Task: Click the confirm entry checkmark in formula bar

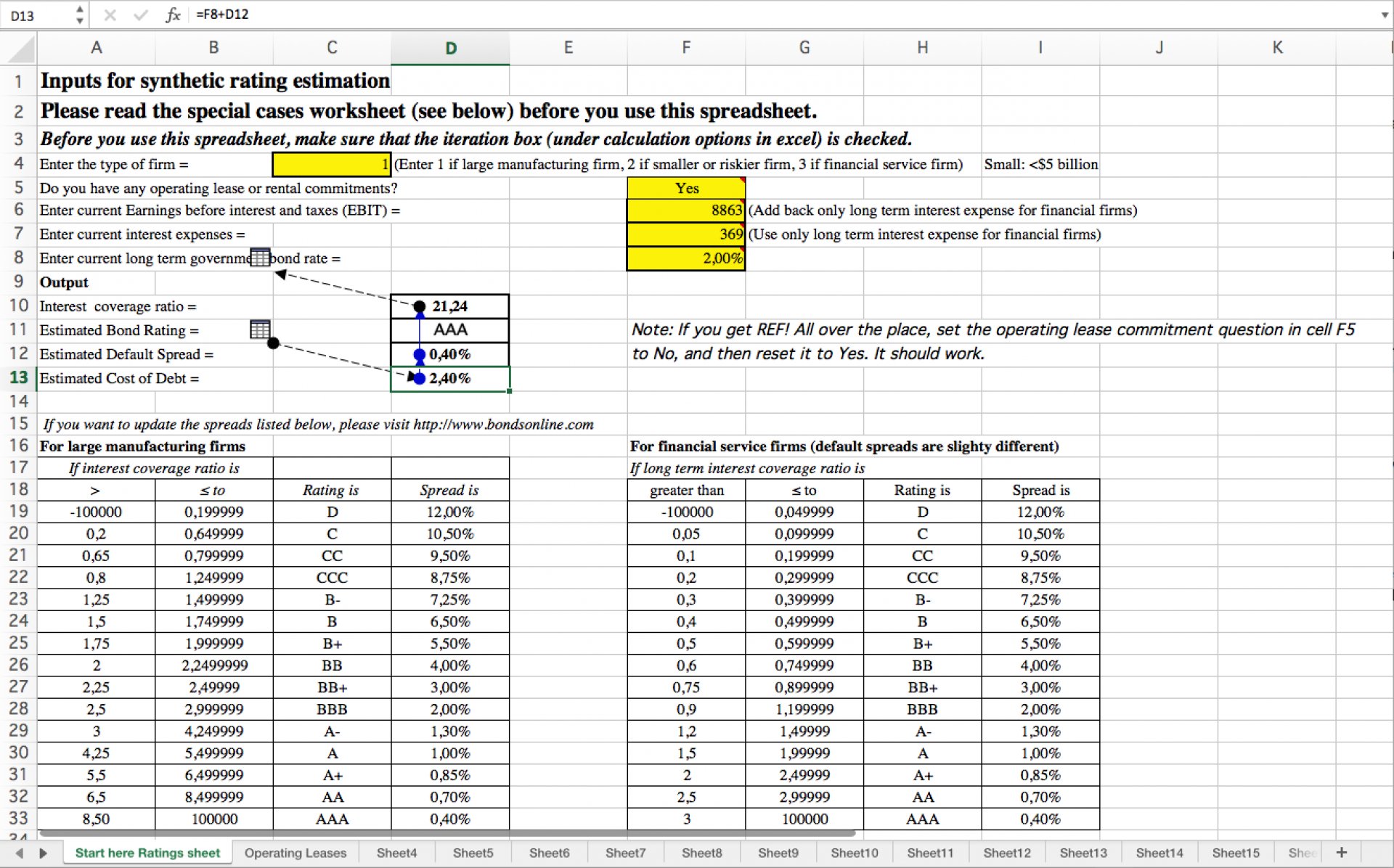Action: pos(141,15)
